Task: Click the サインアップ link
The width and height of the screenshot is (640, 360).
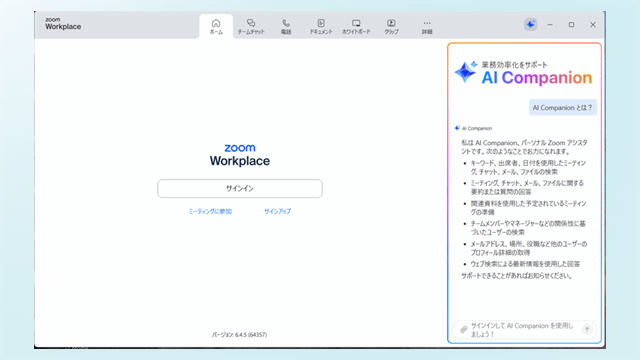Action: [278, 211]
